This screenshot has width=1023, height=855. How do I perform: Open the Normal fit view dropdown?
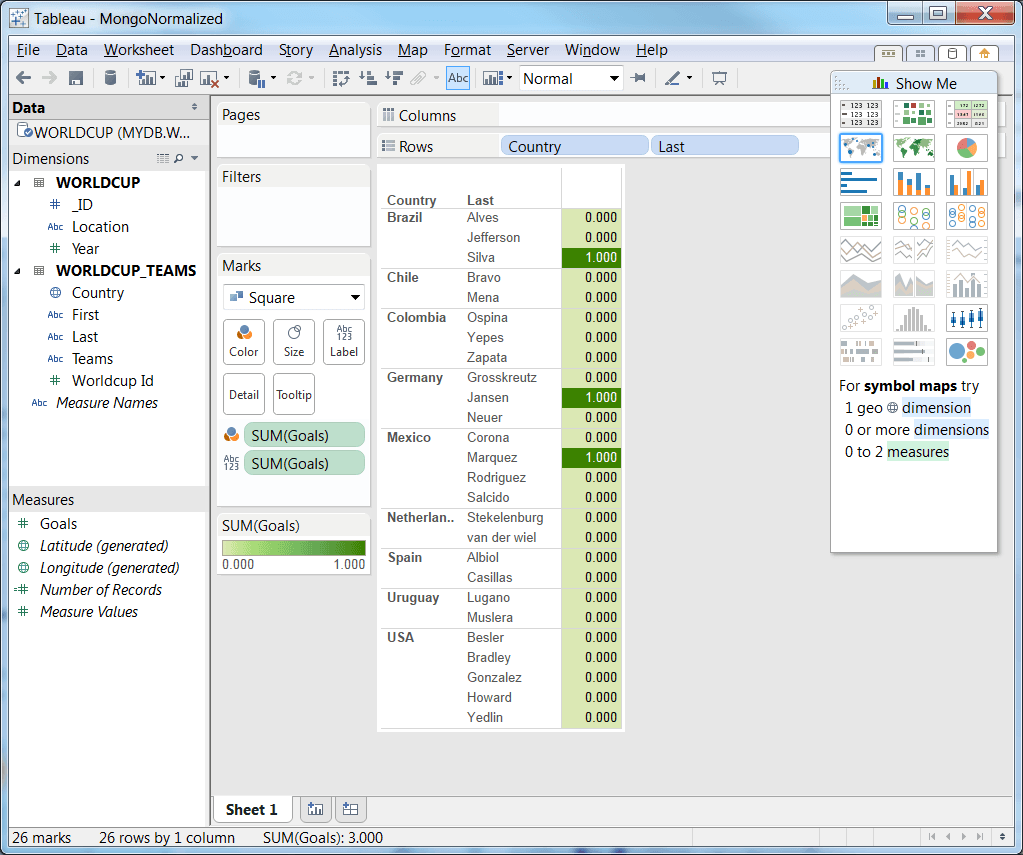[571, 78]
